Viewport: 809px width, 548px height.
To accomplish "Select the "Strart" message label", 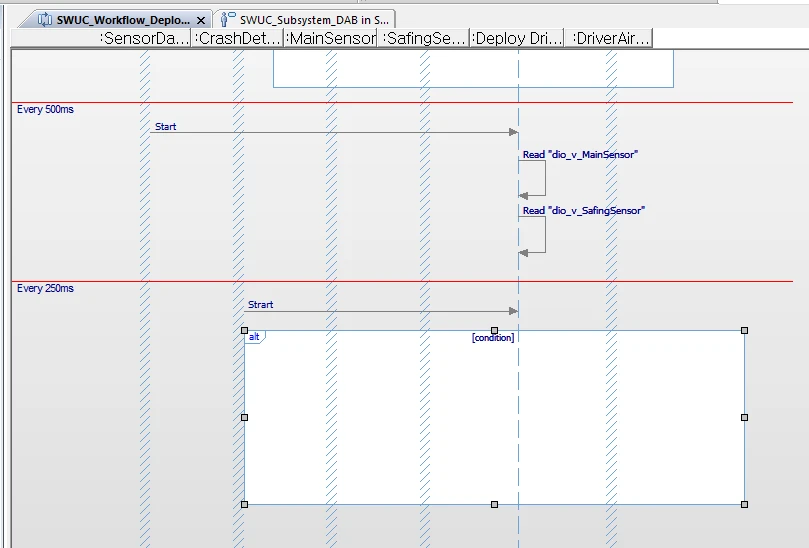I will click(x=261, y=305).
